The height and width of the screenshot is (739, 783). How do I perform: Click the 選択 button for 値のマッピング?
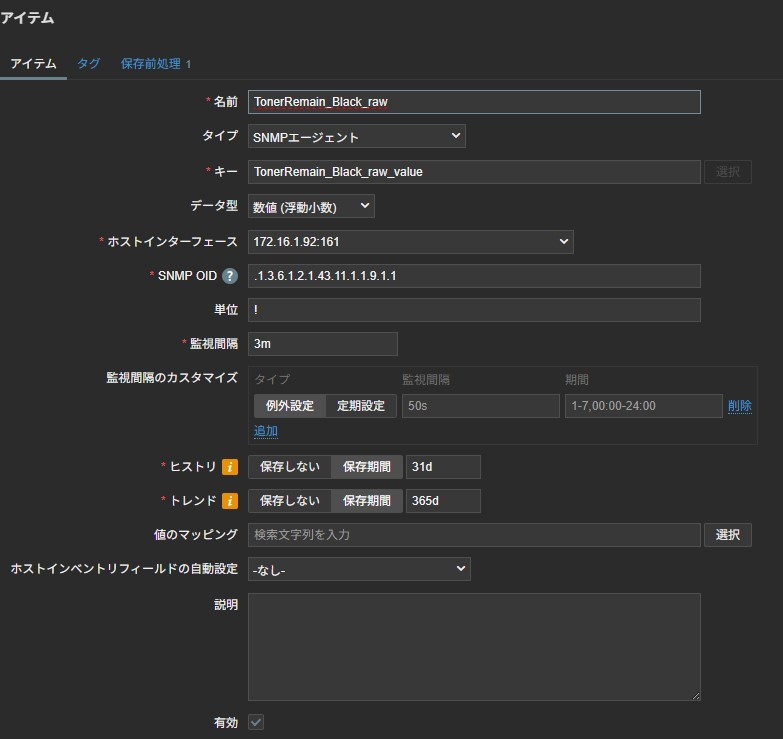tap(728, 535)
